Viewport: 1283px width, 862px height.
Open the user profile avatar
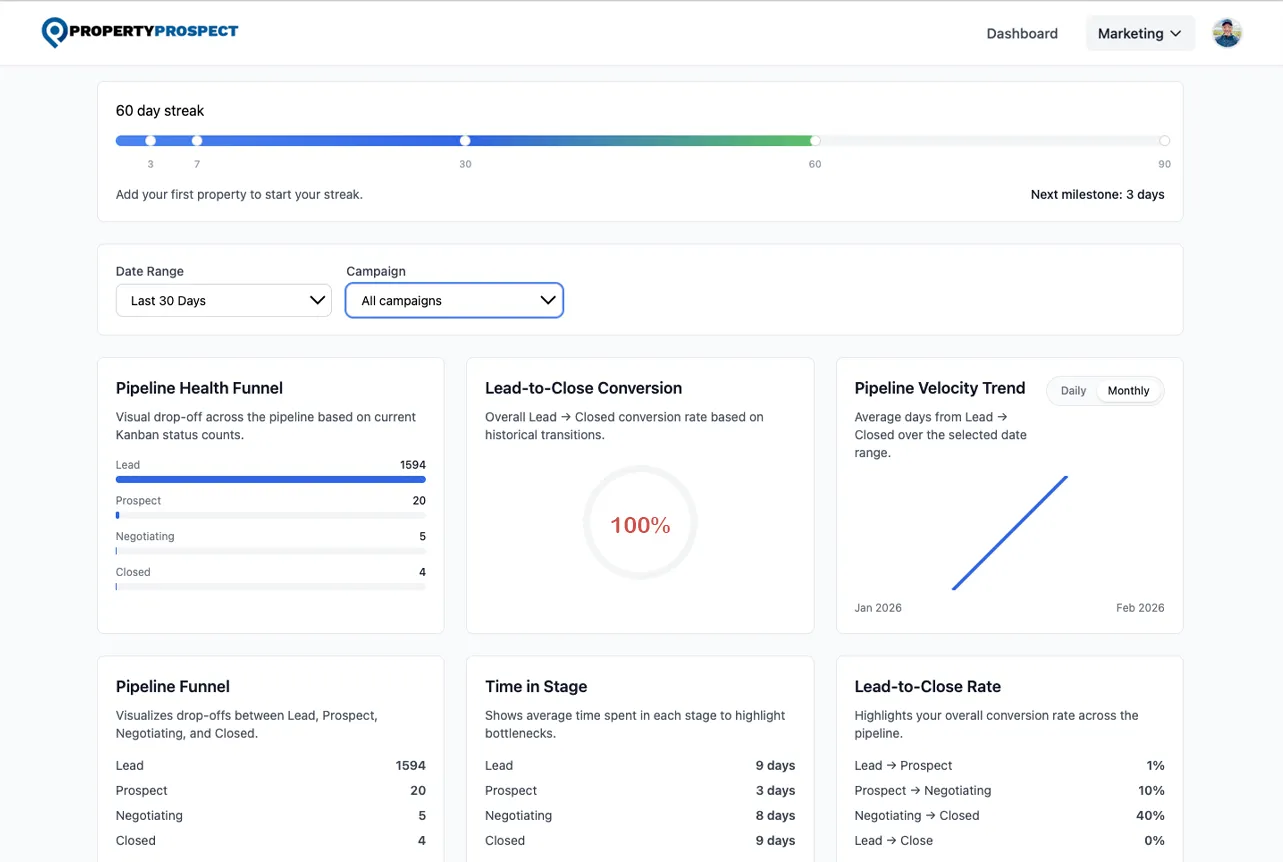pyautogui.click(x=1227, y=31)
